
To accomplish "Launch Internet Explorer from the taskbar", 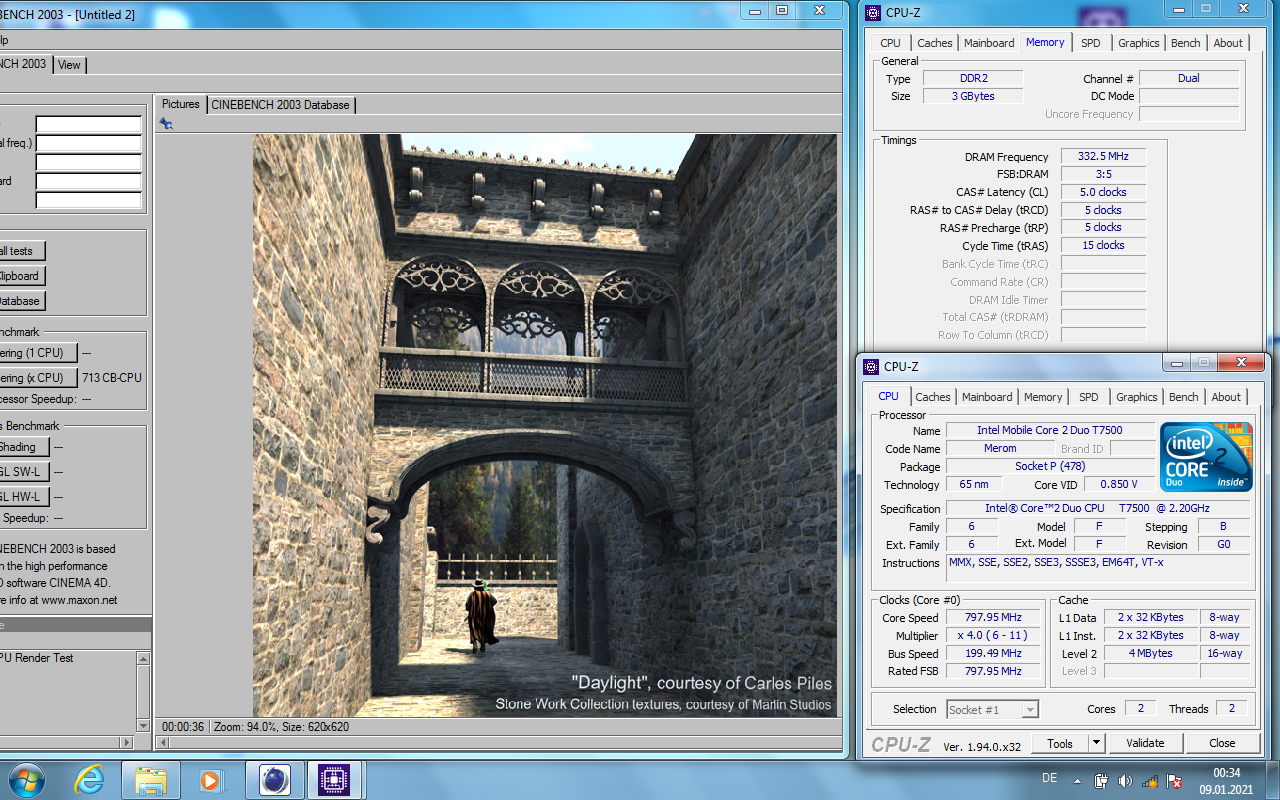I will click(89, 779).
